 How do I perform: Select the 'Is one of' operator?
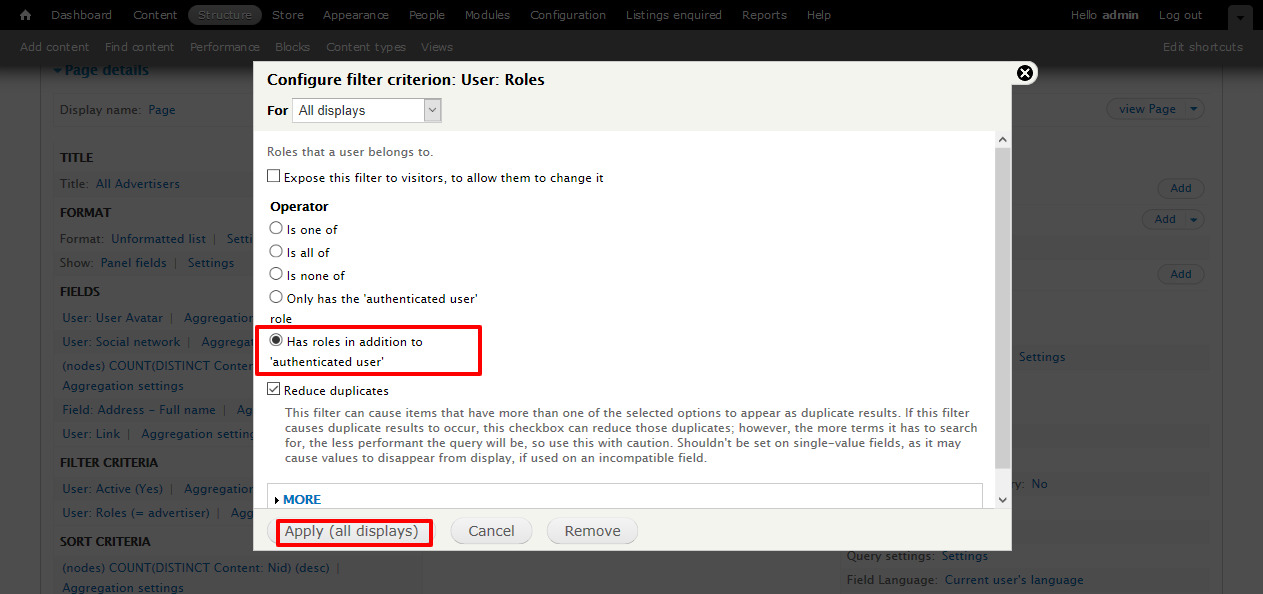click(276, 229)
